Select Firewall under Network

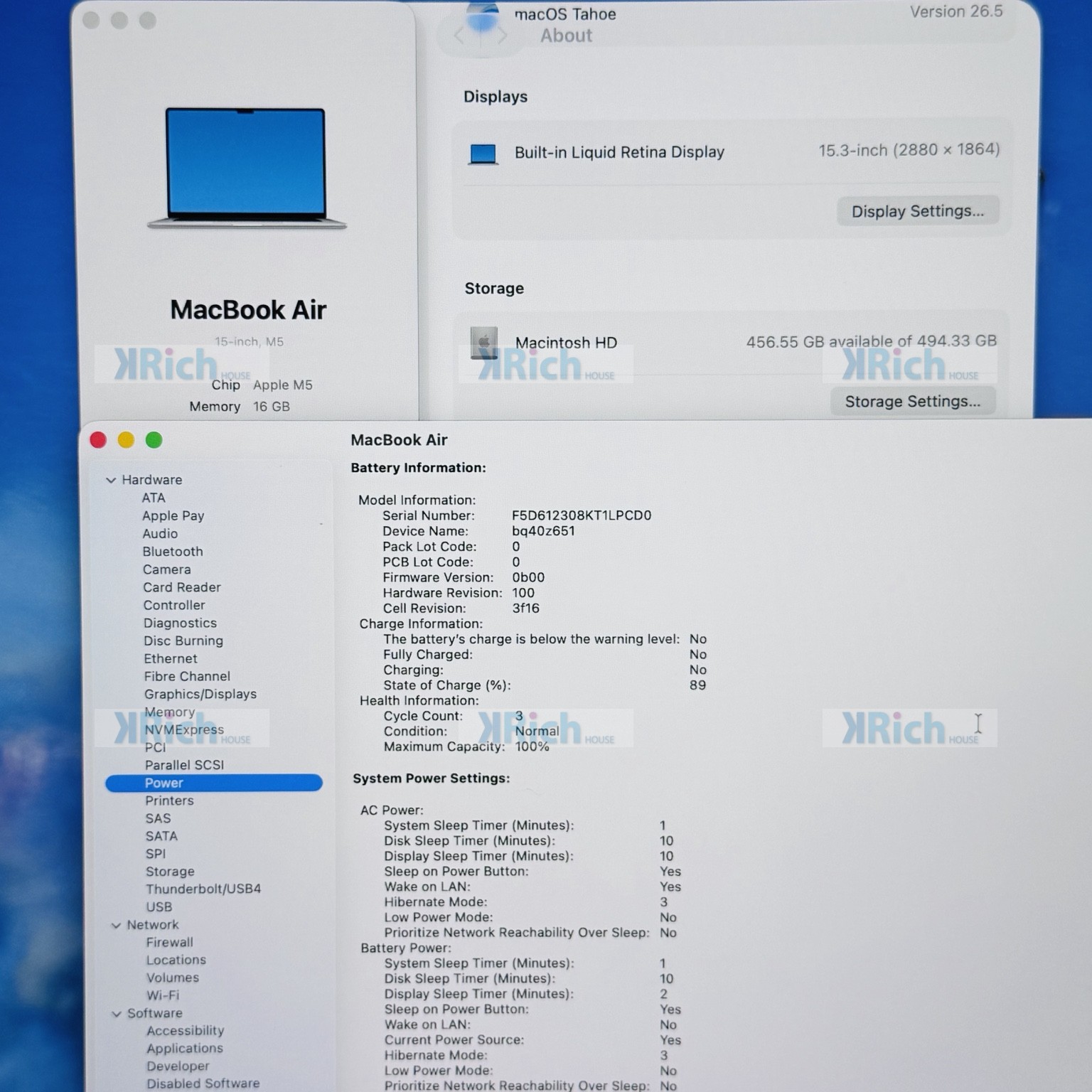169,943
